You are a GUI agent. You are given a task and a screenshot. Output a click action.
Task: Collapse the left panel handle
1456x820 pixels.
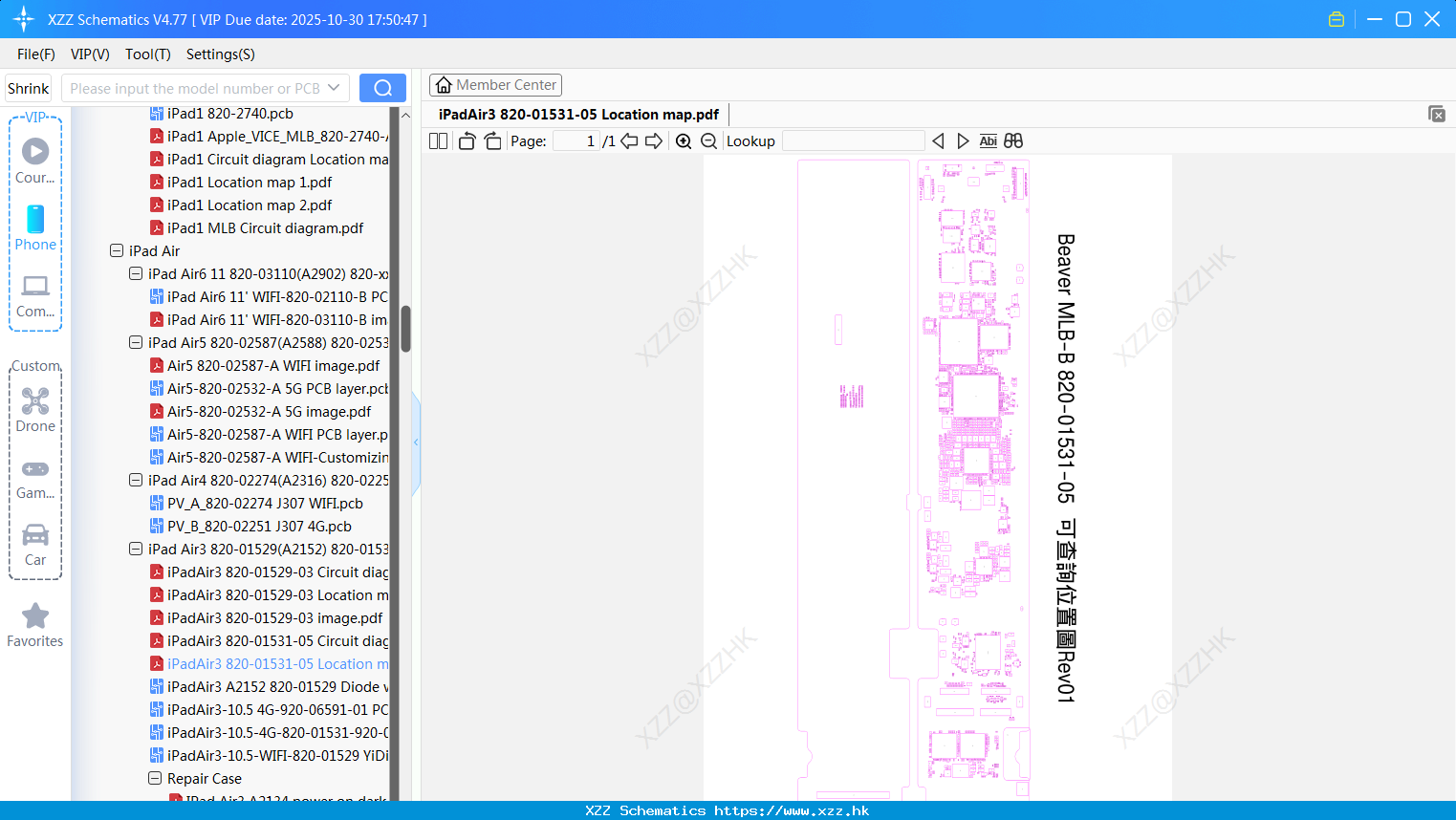click(x=416, y=442)
